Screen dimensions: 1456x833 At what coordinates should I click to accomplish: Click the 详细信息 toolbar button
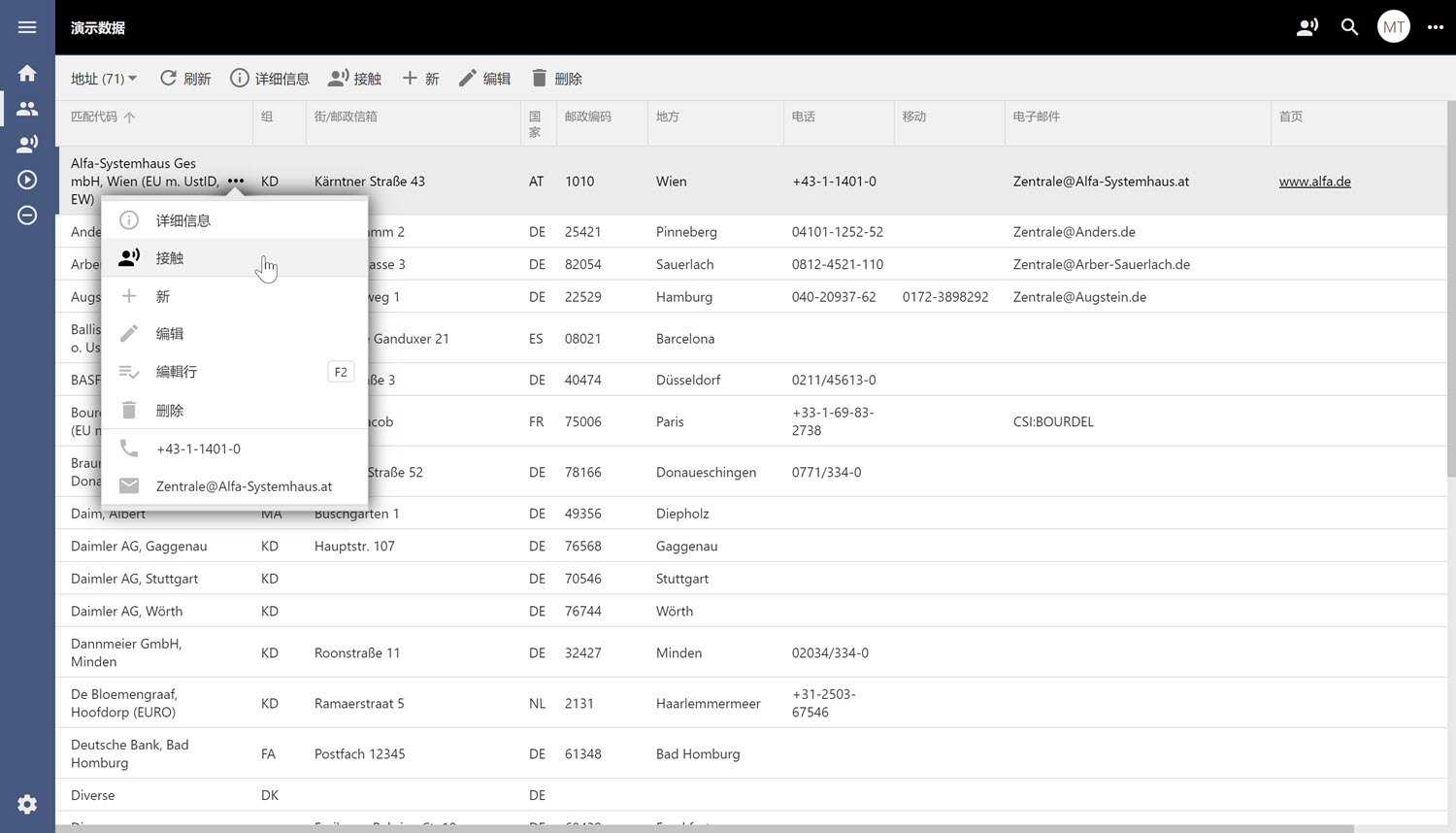click(270, 79)
